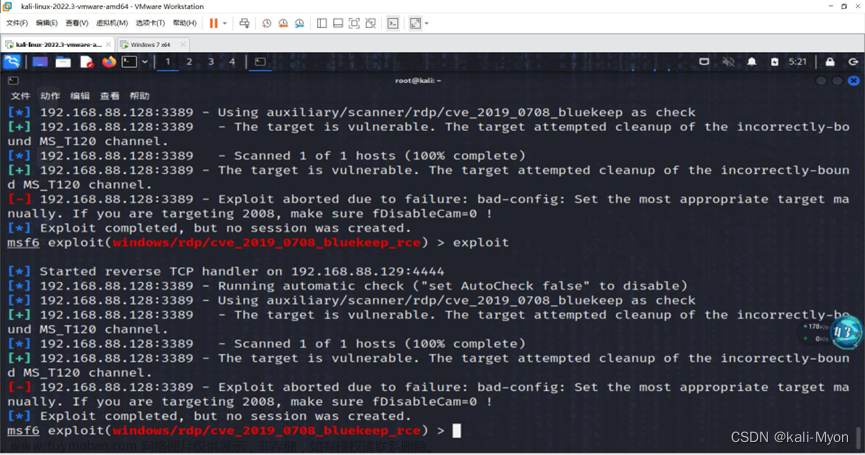
Task: Open the Kali applications menu dragon icon
Action: [12, 62]
